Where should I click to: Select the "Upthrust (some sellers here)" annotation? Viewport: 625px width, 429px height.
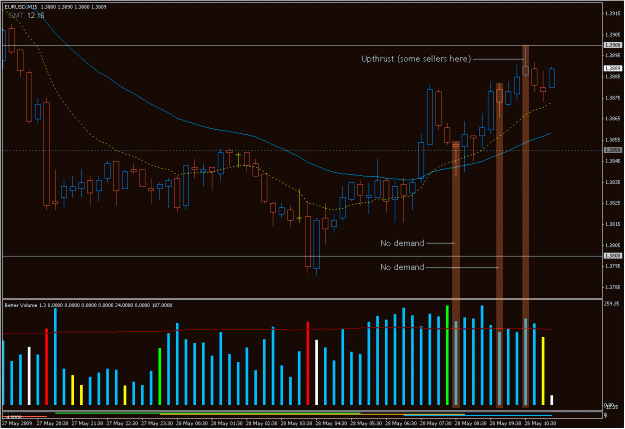coord(416,59)
